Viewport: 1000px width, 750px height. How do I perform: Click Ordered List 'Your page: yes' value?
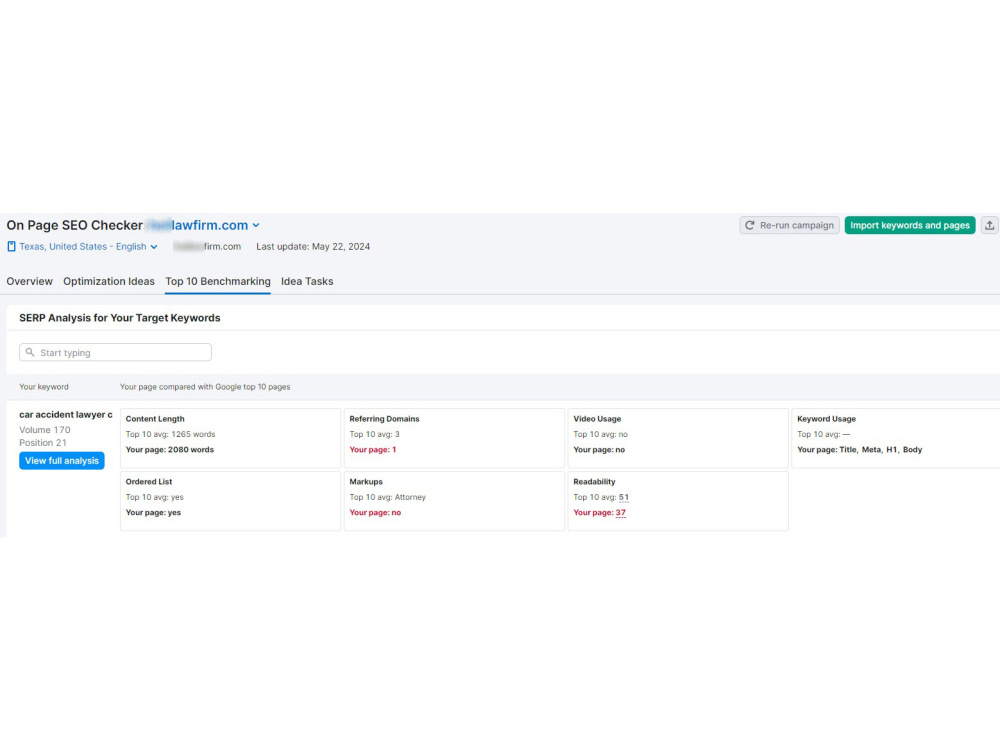point(153,512)
